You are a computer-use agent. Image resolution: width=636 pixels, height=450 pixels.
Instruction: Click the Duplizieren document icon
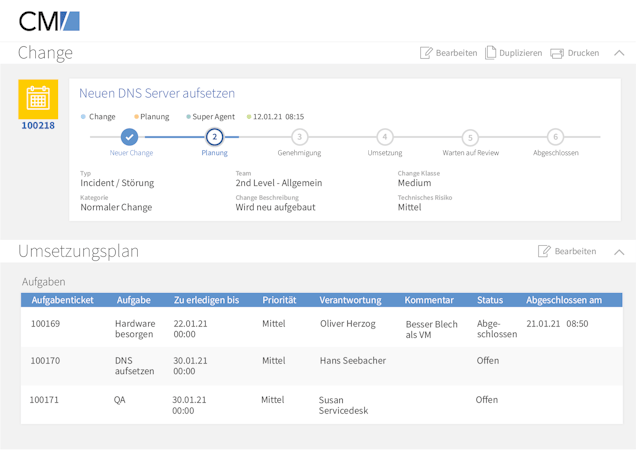tap(491, 53)
